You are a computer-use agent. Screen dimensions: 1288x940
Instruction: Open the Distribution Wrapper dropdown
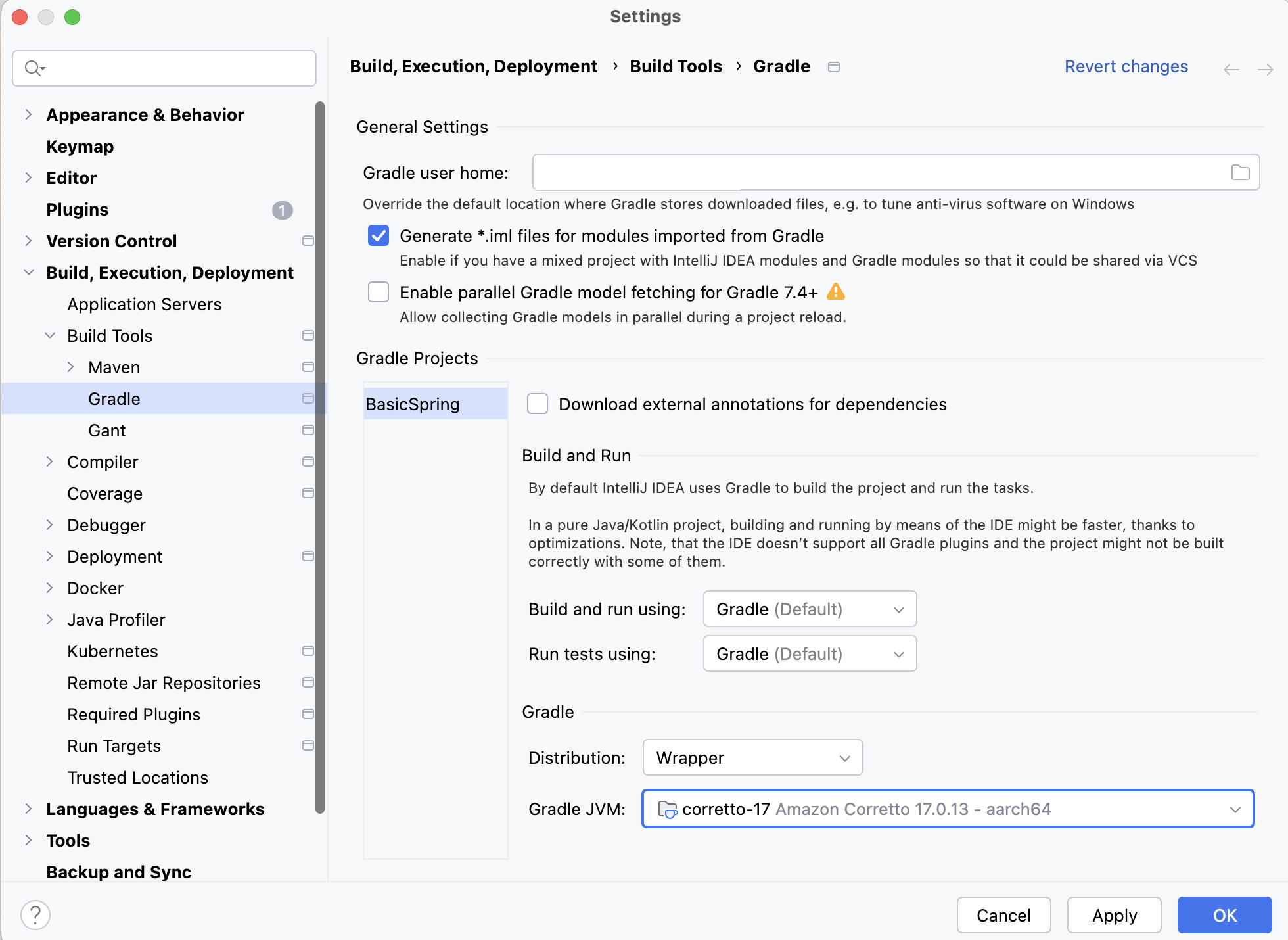752,758
